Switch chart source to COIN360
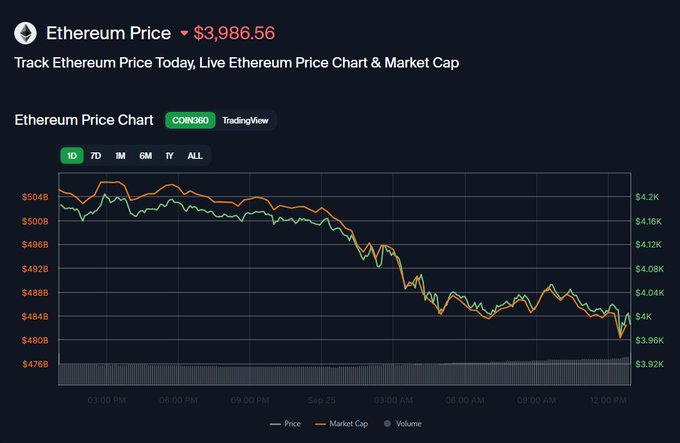The width and height of the screenshot is (680, 443). (190, 120)
